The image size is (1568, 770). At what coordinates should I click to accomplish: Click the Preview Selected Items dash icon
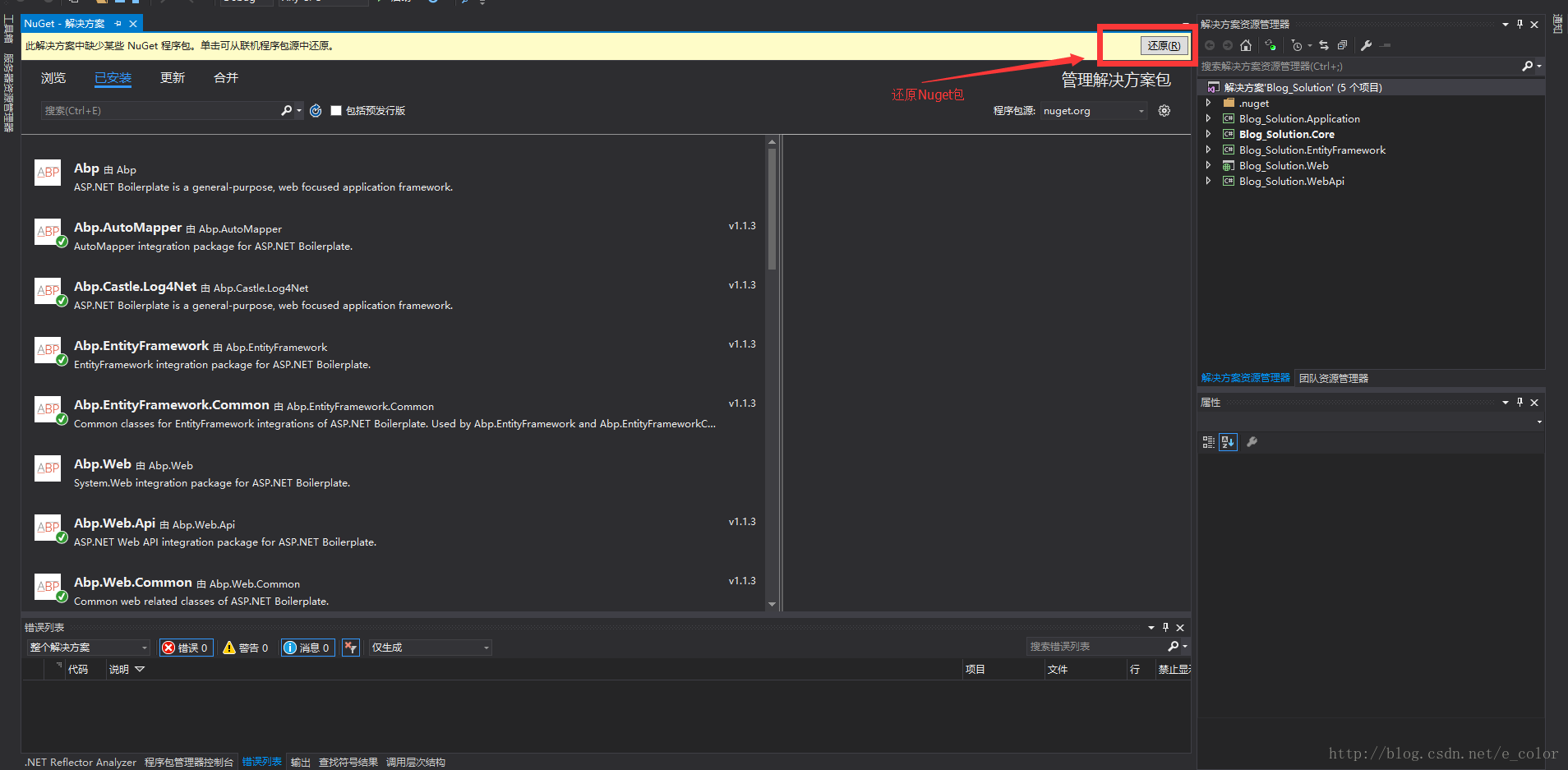pos(1386,45)
